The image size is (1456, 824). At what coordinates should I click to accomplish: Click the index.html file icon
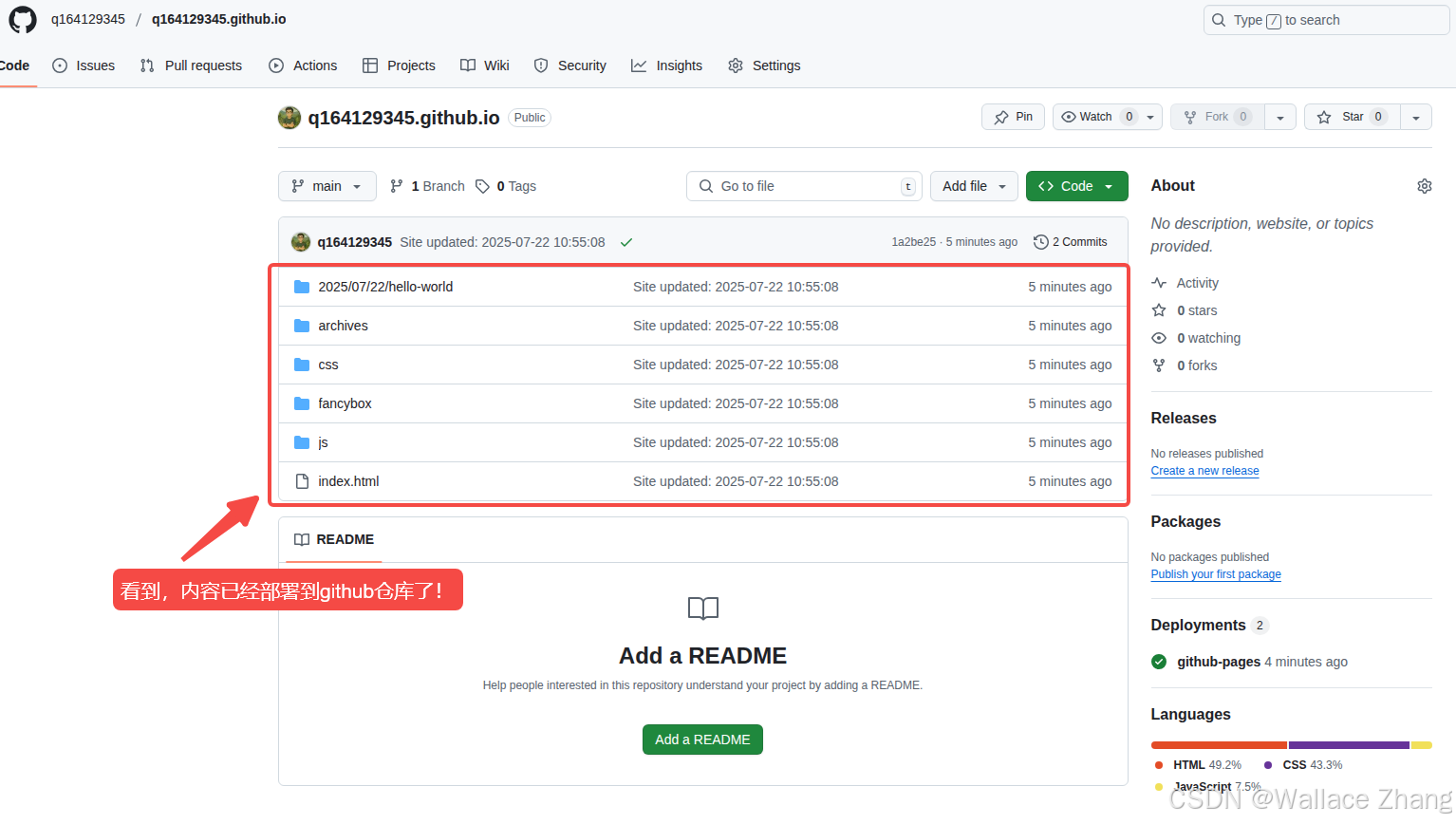(302, 481)
